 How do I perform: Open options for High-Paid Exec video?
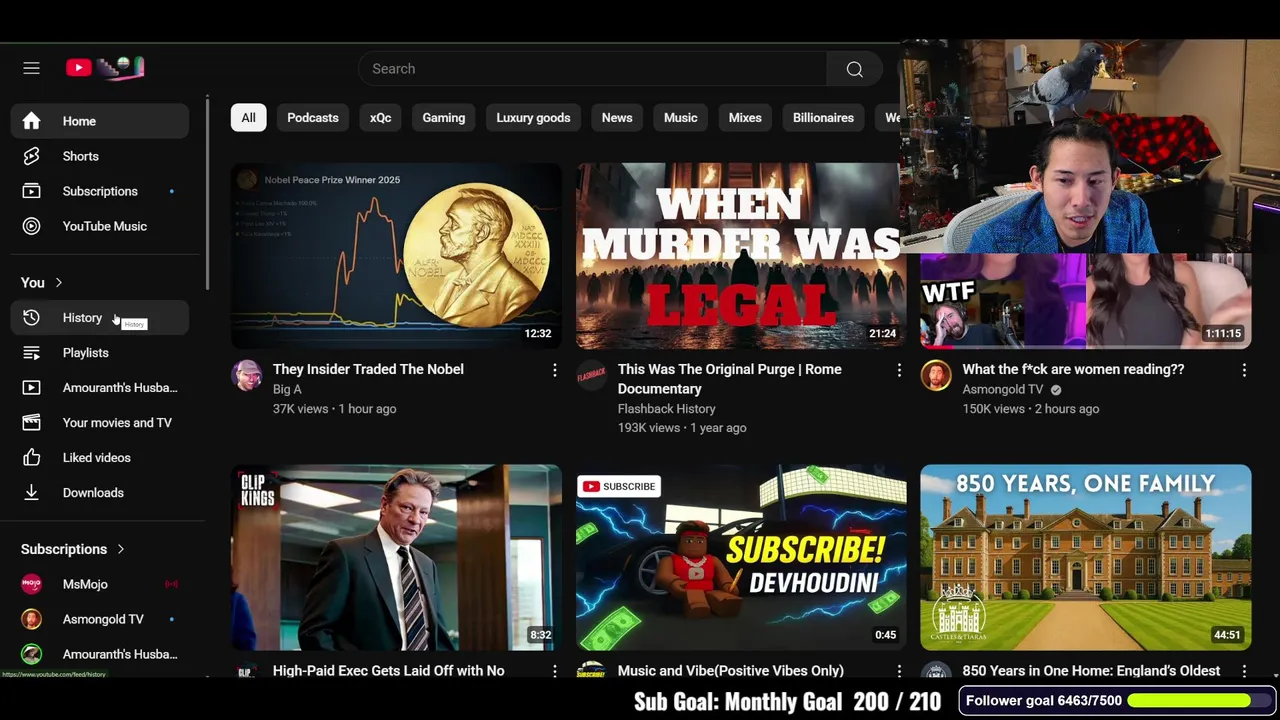pyautogui.click(x=554, y=671)
